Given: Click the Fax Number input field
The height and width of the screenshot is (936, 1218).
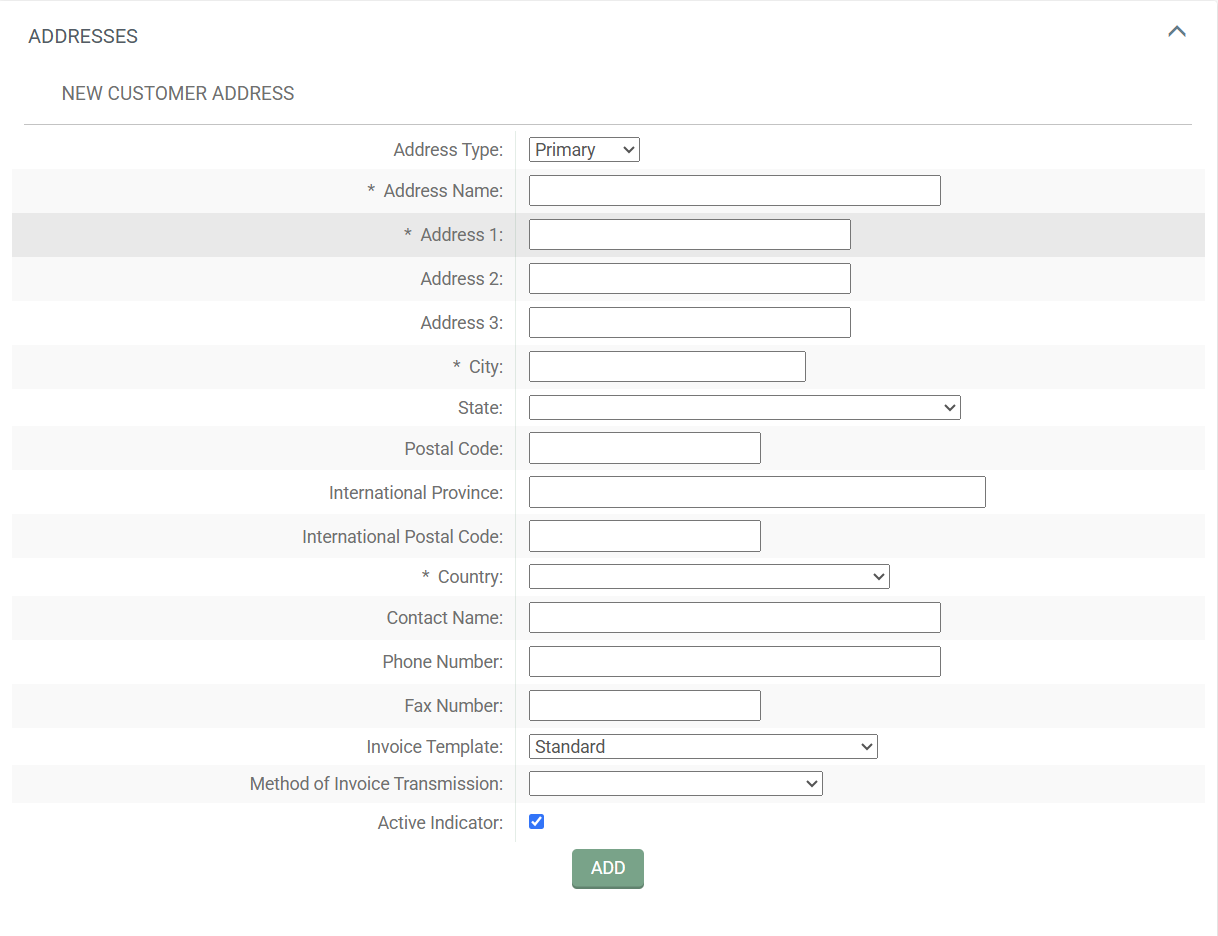Looking at the screenshot, I should (x=644, y=705).
